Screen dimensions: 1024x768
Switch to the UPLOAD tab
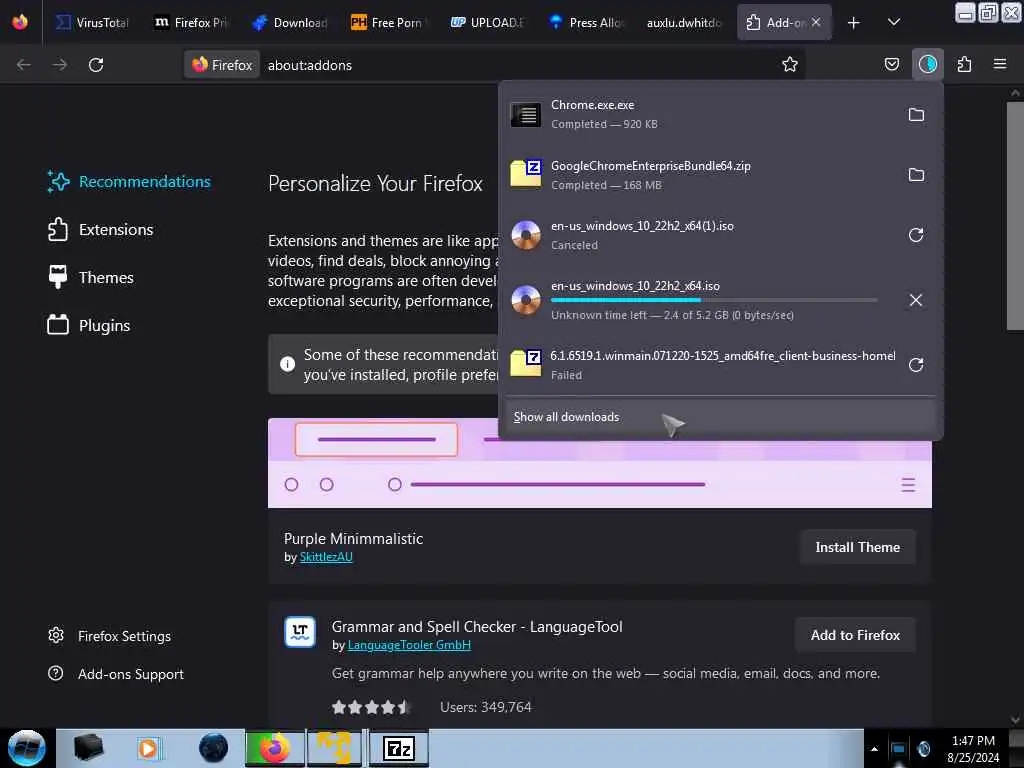pyautogui.click(x=487, y=23)
